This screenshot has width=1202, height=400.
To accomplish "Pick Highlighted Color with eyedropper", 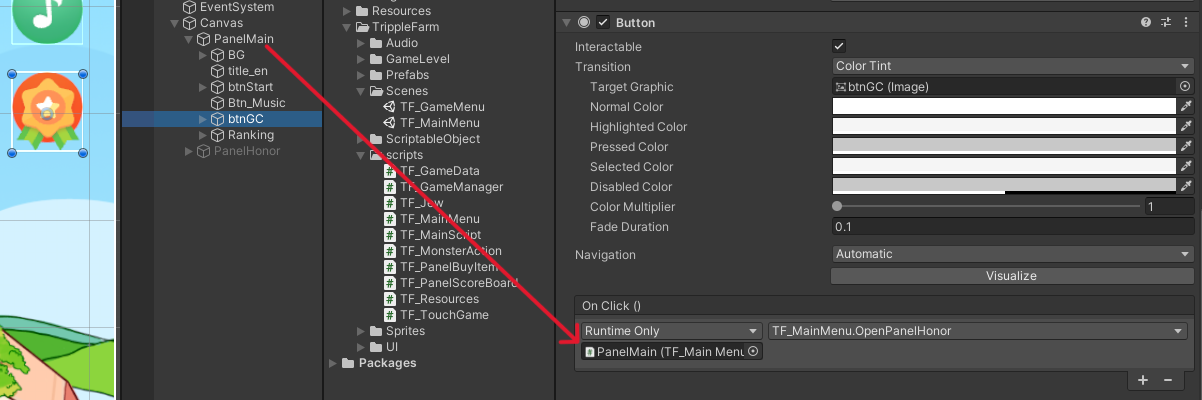I will click(1187, 127).
